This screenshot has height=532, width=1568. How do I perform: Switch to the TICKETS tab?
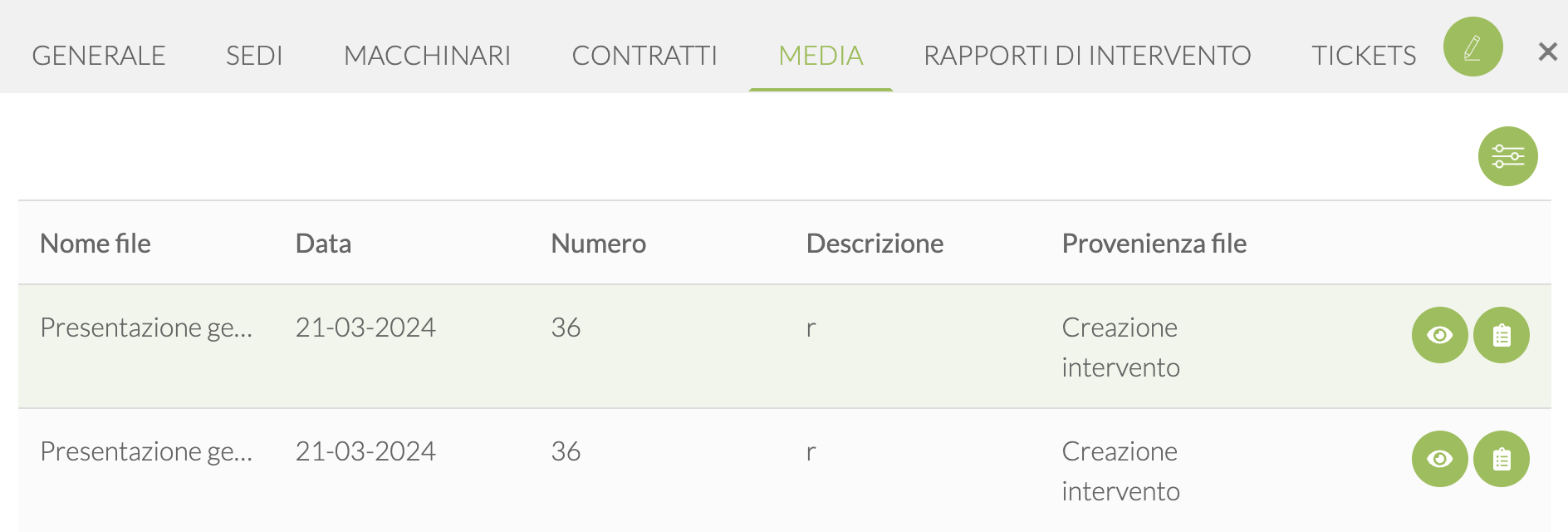(1364, 56)
